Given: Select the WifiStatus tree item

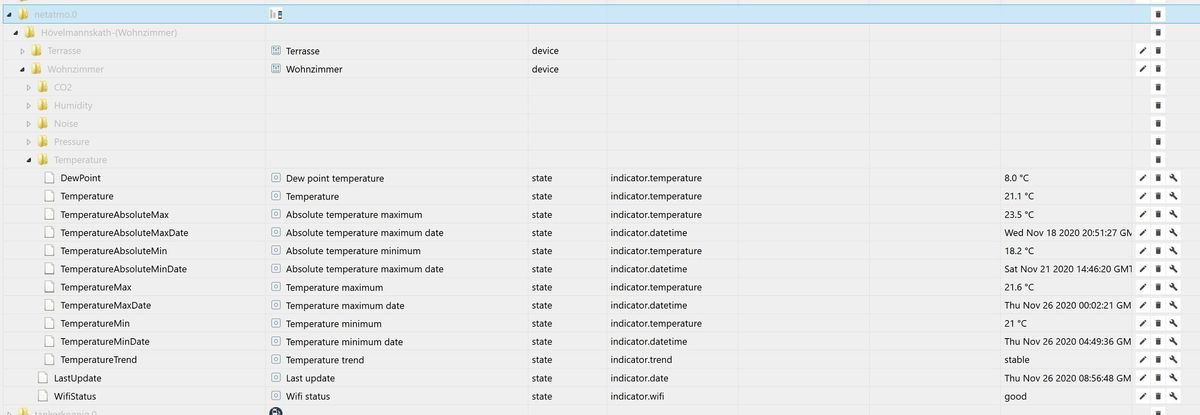Looking at the screenshot, I should [75, 396].
